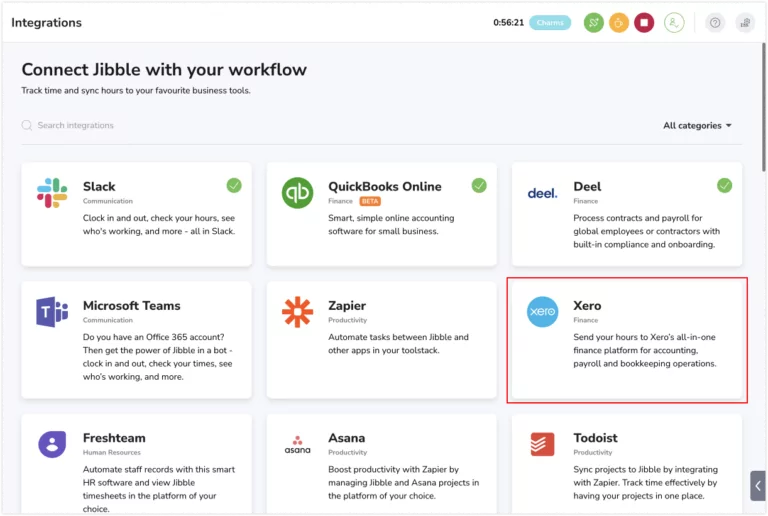The height and width of the screenshot is (516, 768).
Task: Click Productivity label under Zapier
Action: tap(347, 320)
